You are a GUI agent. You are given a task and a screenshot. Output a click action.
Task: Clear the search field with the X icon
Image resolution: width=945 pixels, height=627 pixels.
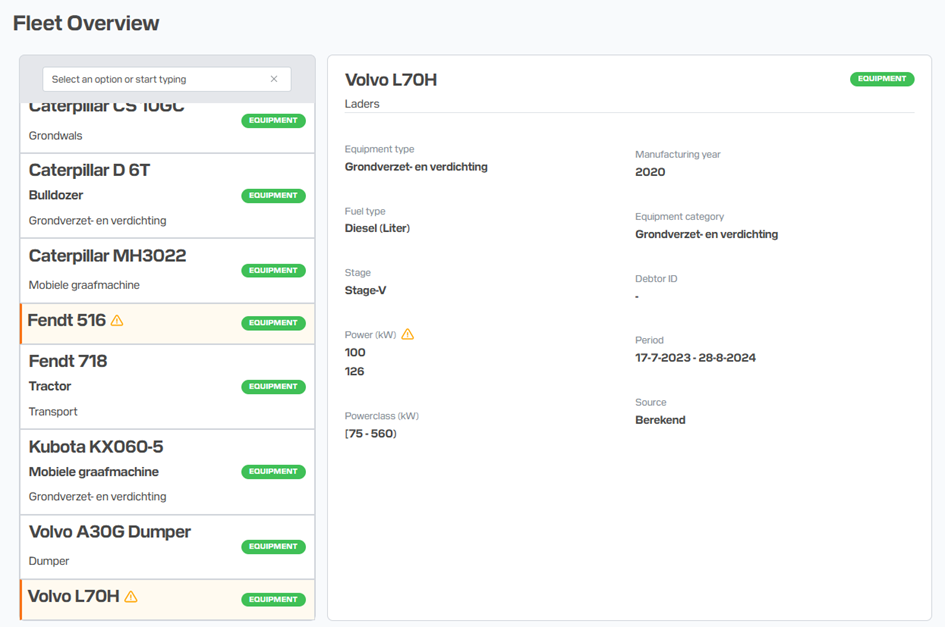pos(274,79)
